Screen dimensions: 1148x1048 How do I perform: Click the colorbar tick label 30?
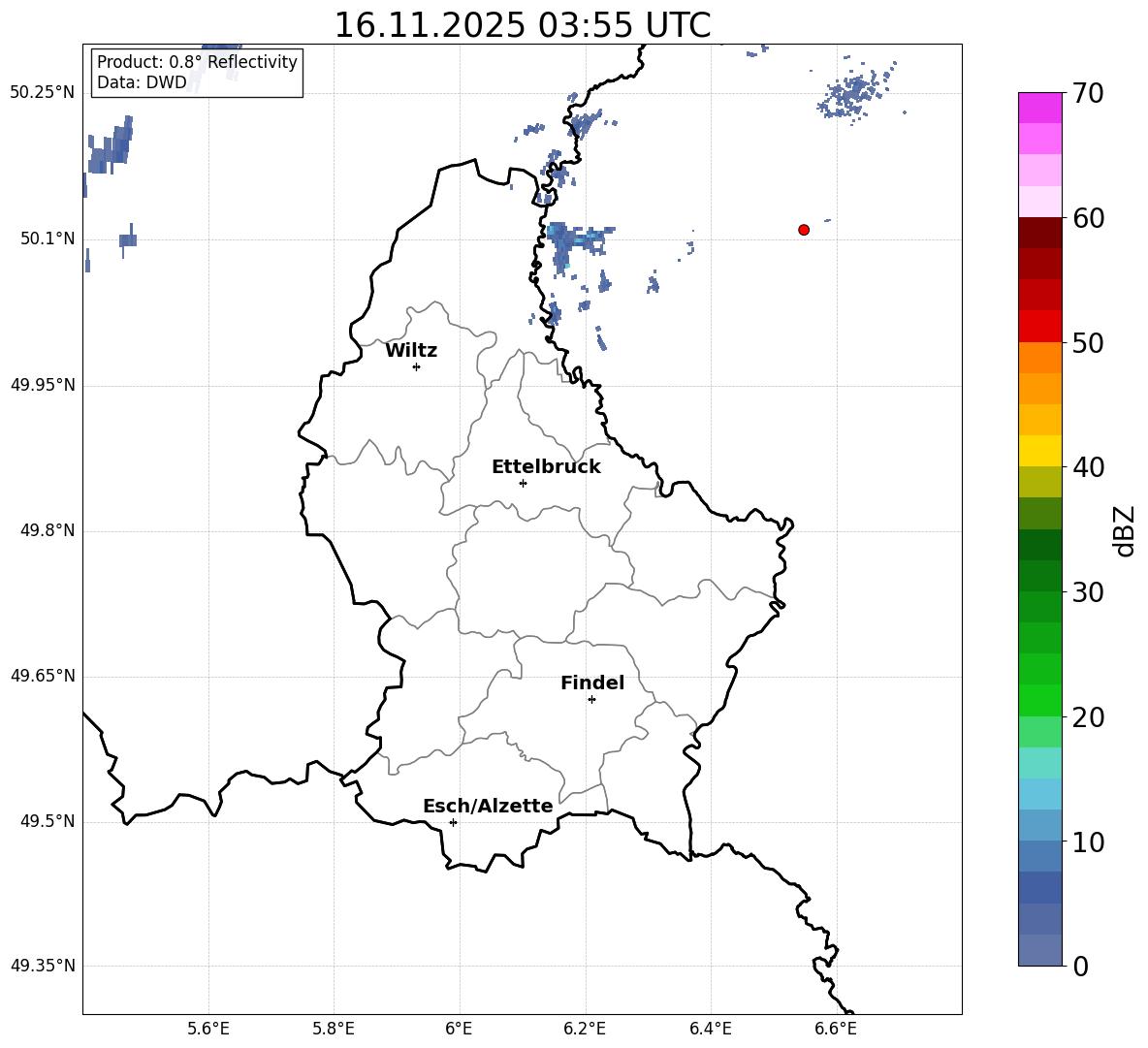(1088, 592)
